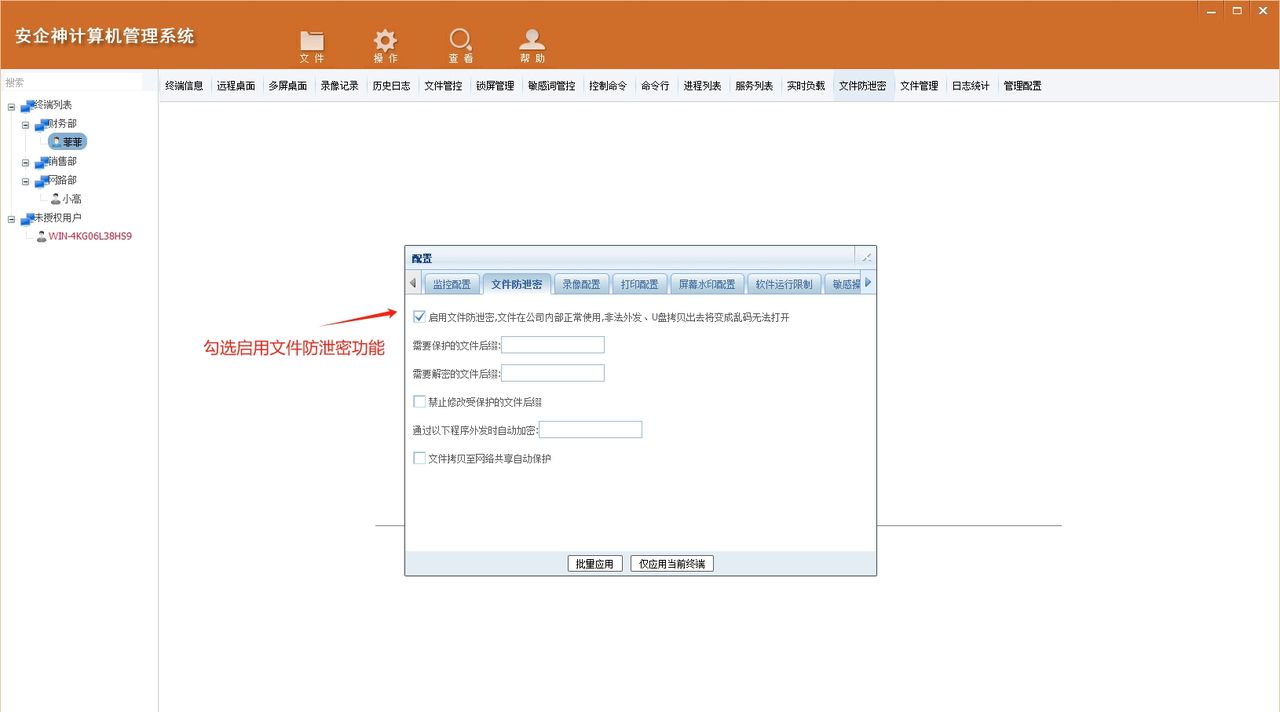The width and height of the screenshot is (1280, 712).
Task: Collapse the 财务部 tree node
Action: pos(25,125)
